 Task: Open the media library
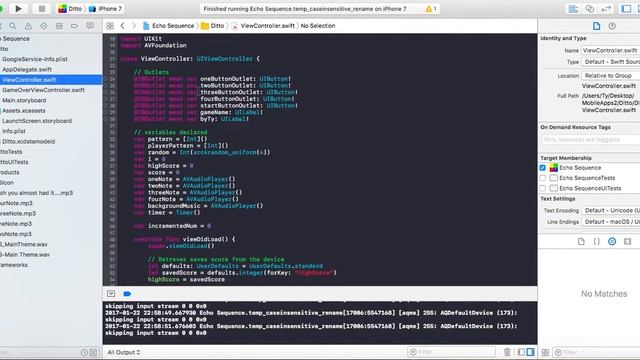pyautogui.click(x=627, y=242)
